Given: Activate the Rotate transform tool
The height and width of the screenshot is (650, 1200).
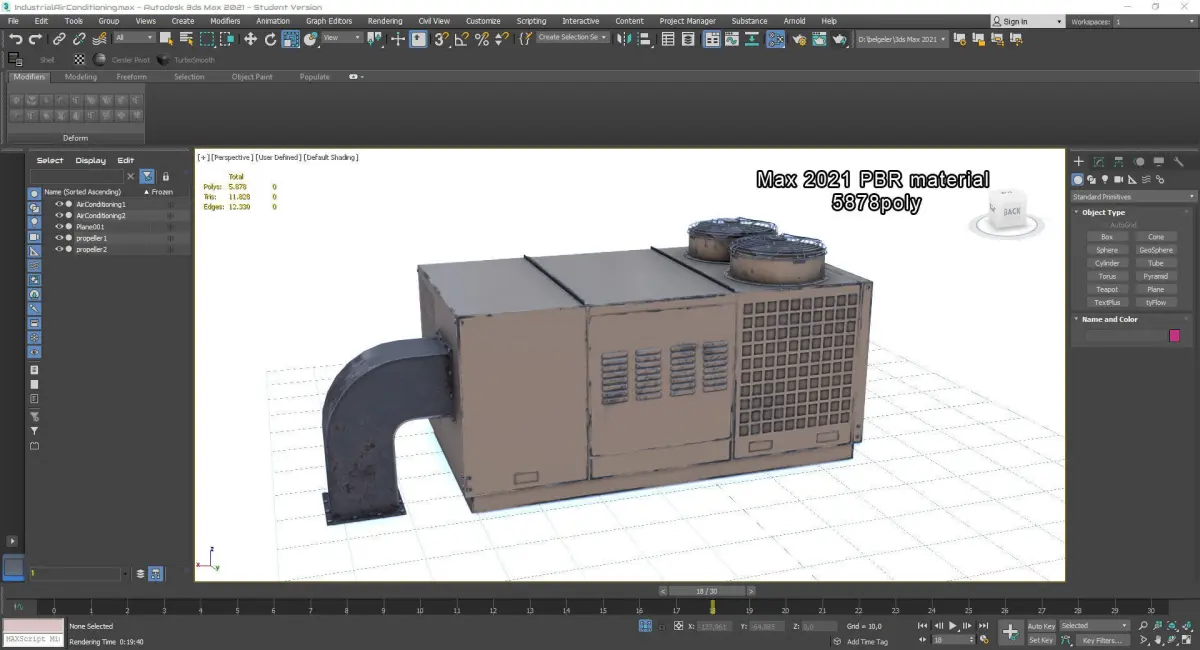Looking at the screenshot, I should (x=270, y=39).
